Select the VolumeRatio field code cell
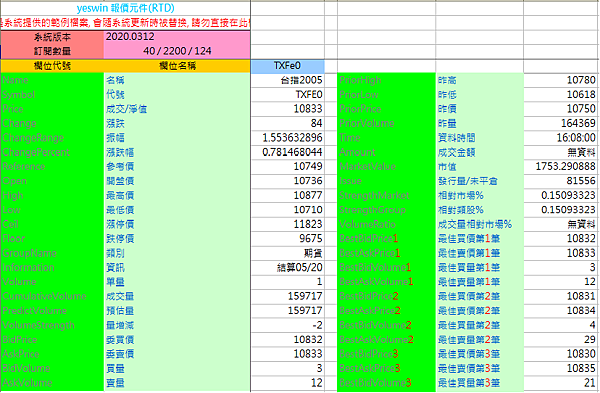600x393 pixels. [x=386, y=224]
